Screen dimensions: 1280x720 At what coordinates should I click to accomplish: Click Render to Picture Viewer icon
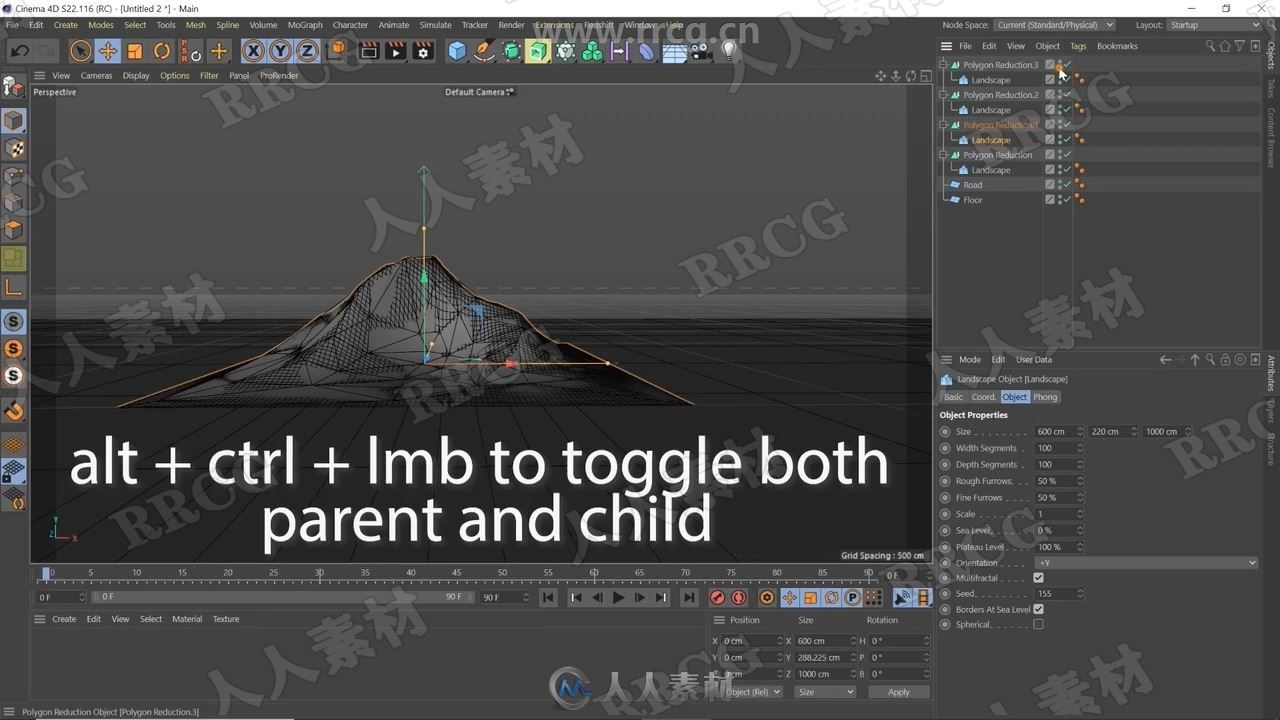(x=396, y=51)
